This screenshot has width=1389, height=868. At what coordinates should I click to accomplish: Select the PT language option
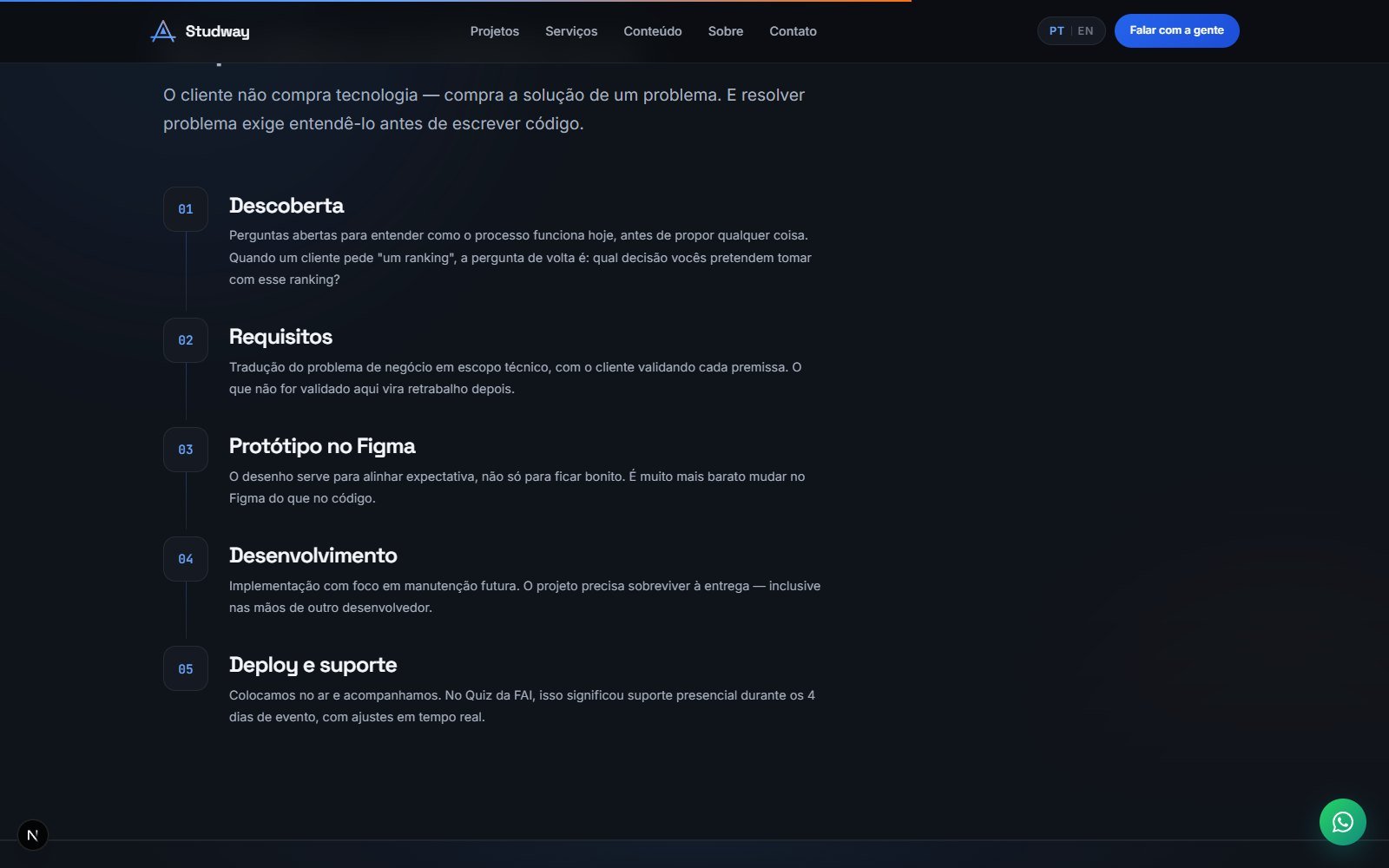(1057, 31)
